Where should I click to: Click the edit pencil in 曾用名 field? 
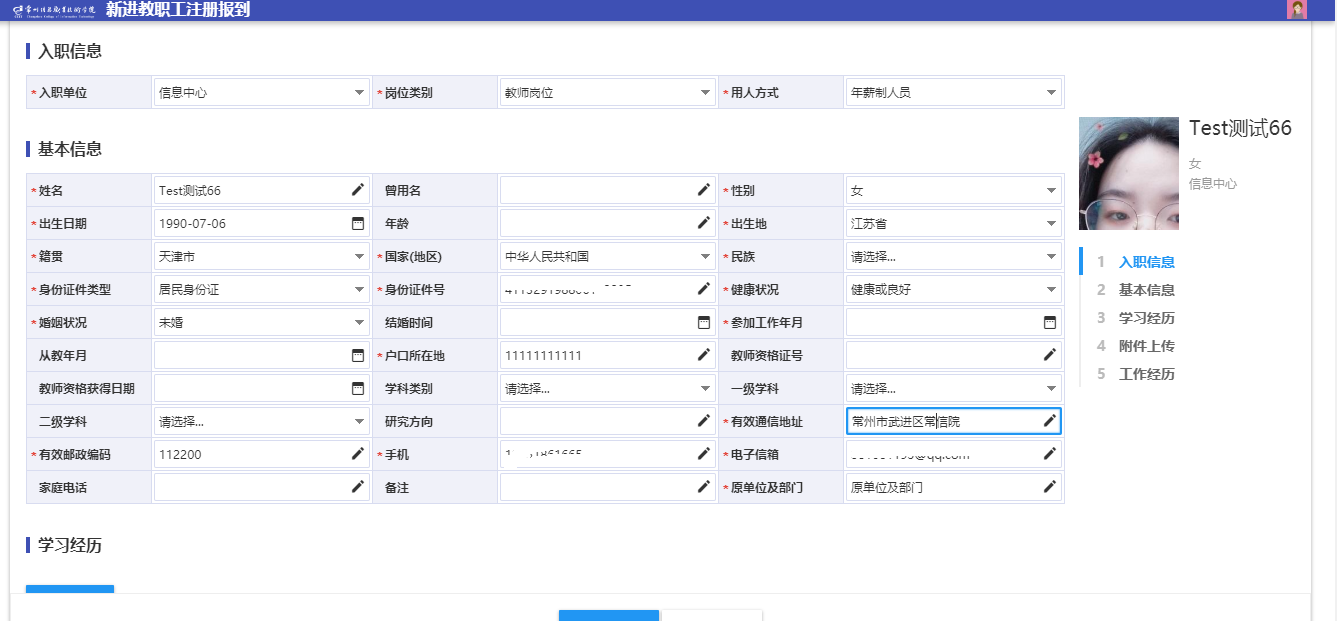point(703,190)
